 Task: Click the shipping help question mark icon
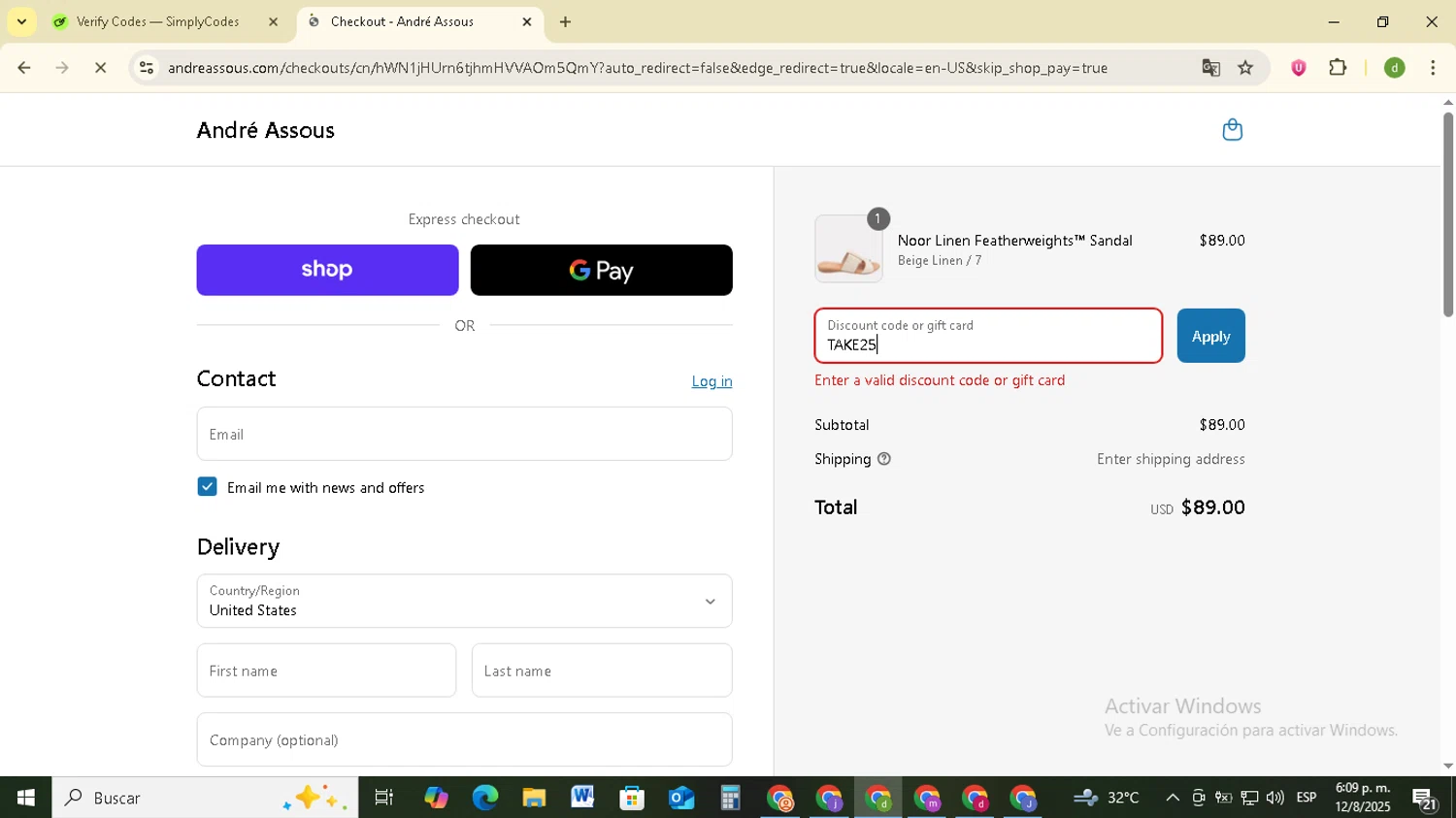pyautogui.click(x=883, y=459)
